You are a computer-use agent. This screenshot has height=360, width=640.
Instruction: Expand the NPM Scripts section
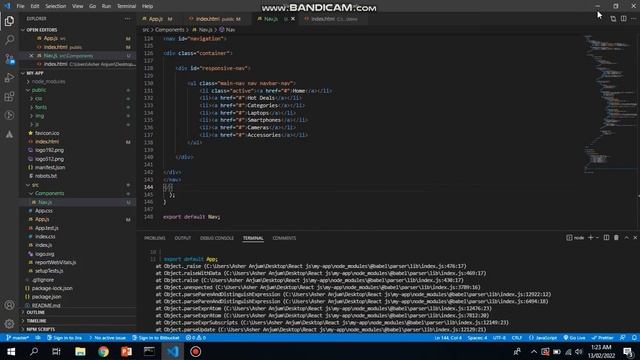click(x=78, y=329)
